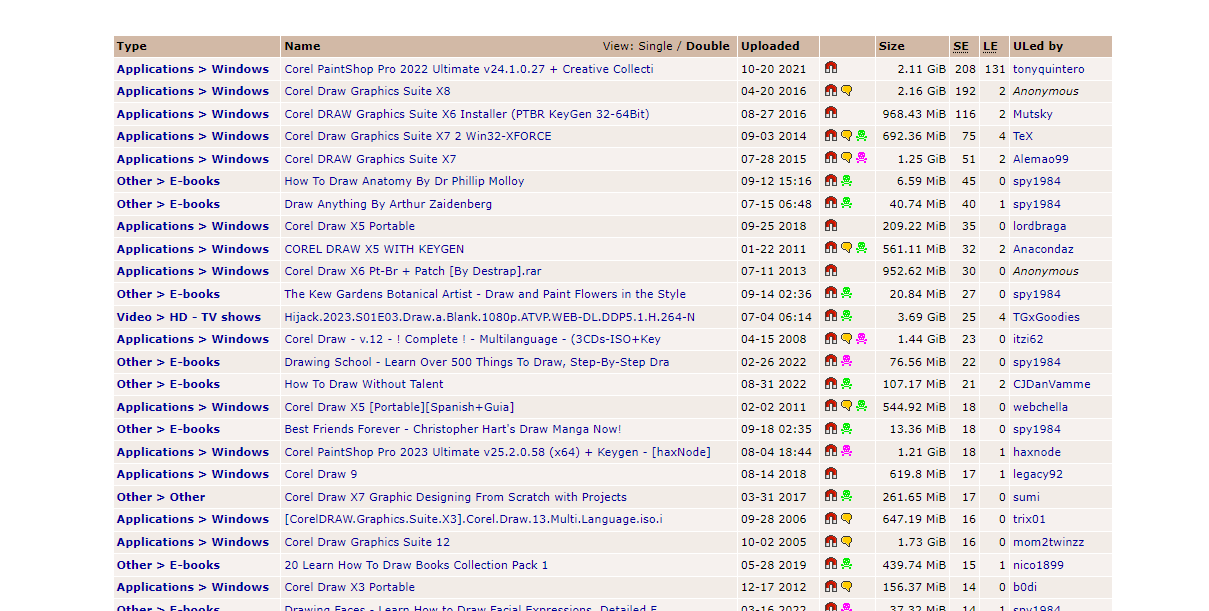Click green skull icon for Draw Anything row

pyautogui.click(x=846, y=203)
